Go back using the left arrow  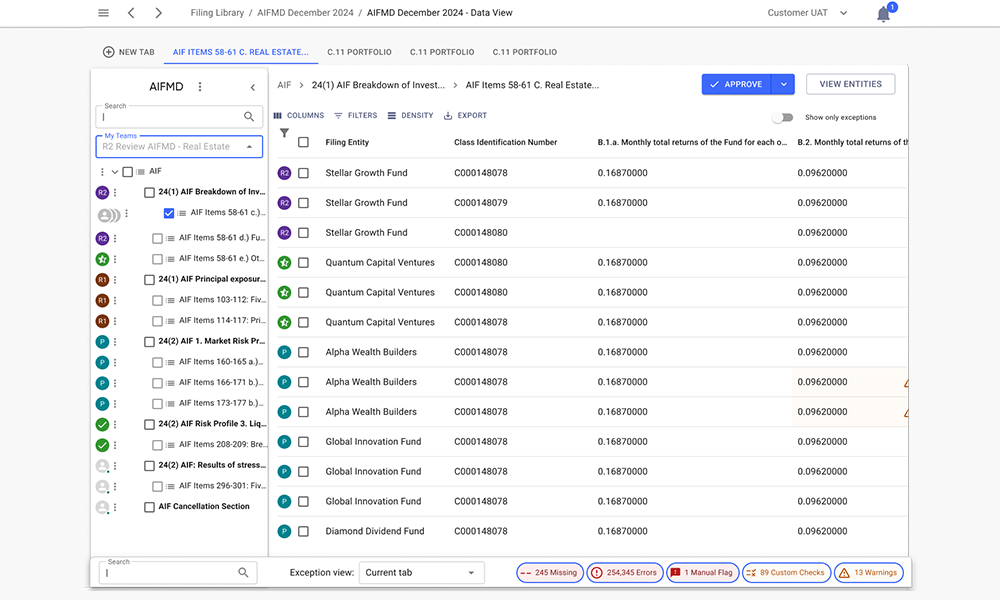pos(131,13)
